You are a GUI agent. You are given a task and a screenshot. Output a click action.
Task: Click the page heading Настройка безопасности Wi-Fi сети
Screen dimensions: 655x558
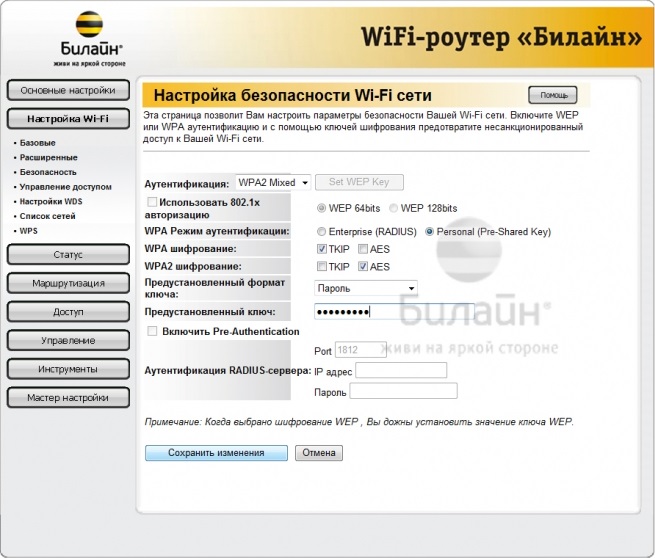click(292, 95)
